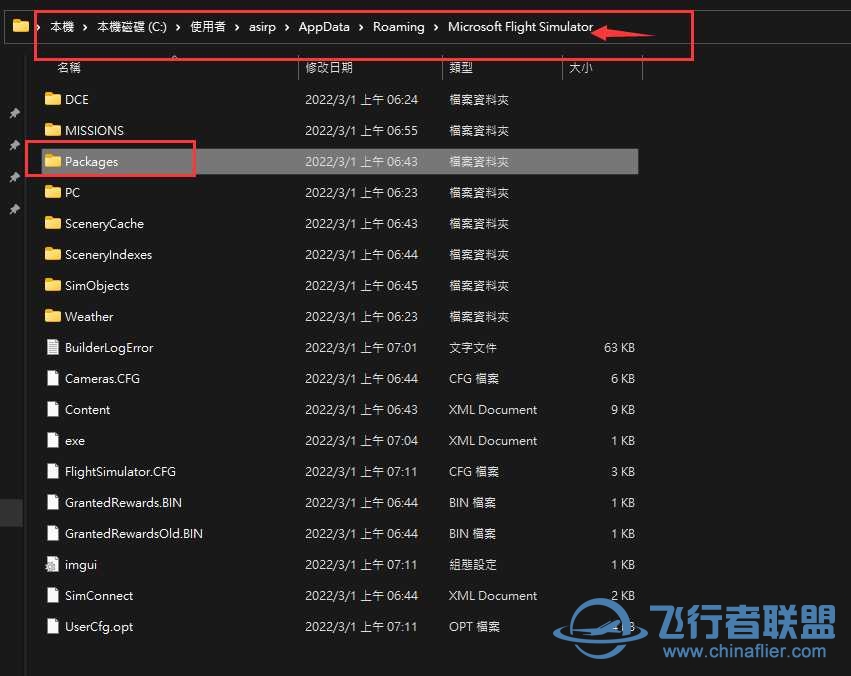Select the BuilderLogError file name
The height and width of the screenshot is (676, 851).
coord(109,348)
